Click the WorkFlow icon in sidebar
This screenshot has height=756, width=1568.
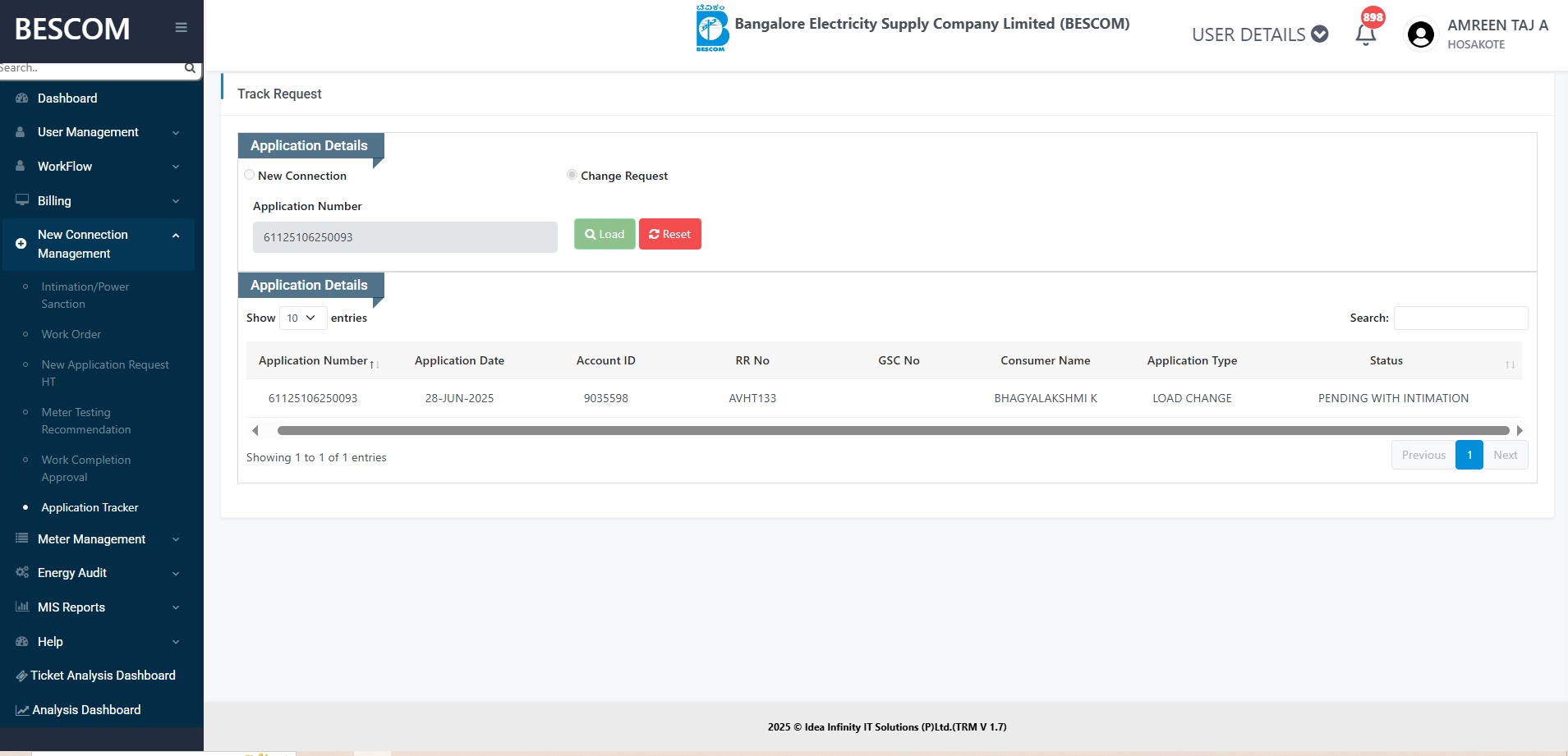(x=21, y=166)
